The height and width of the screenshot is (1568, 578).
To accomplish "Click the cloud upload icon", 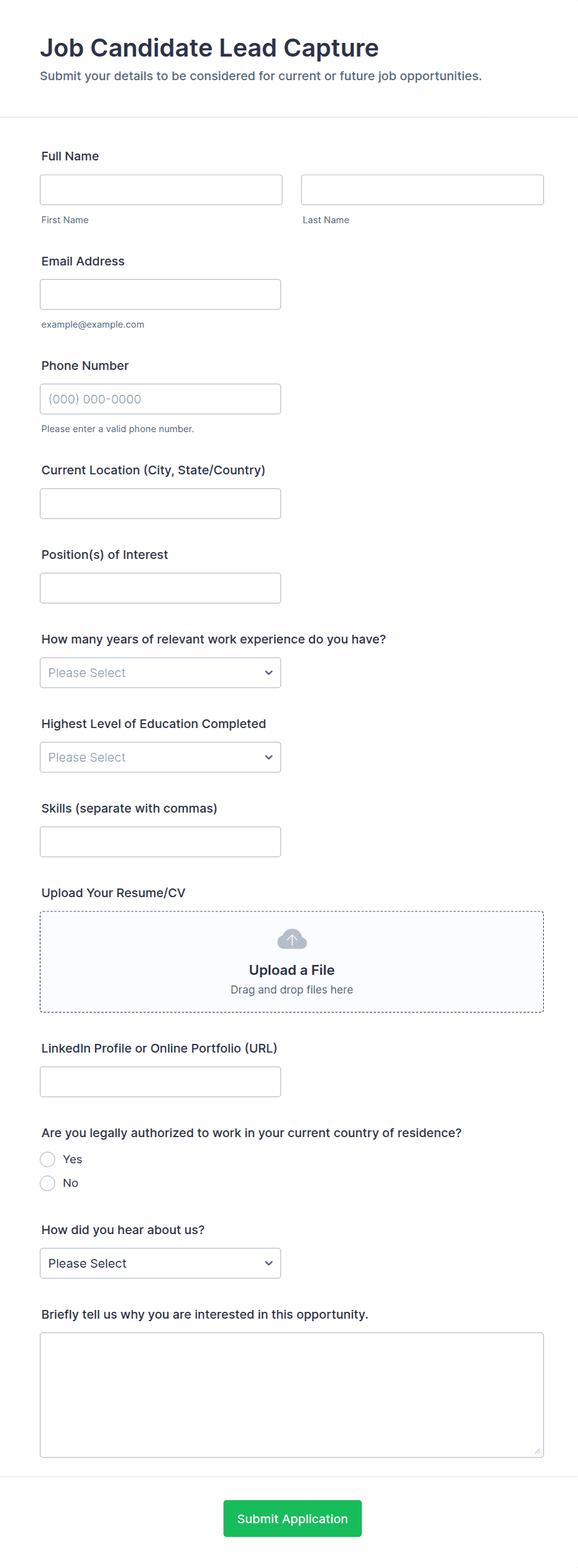I will pyautogui.click(x=292, y=939).
